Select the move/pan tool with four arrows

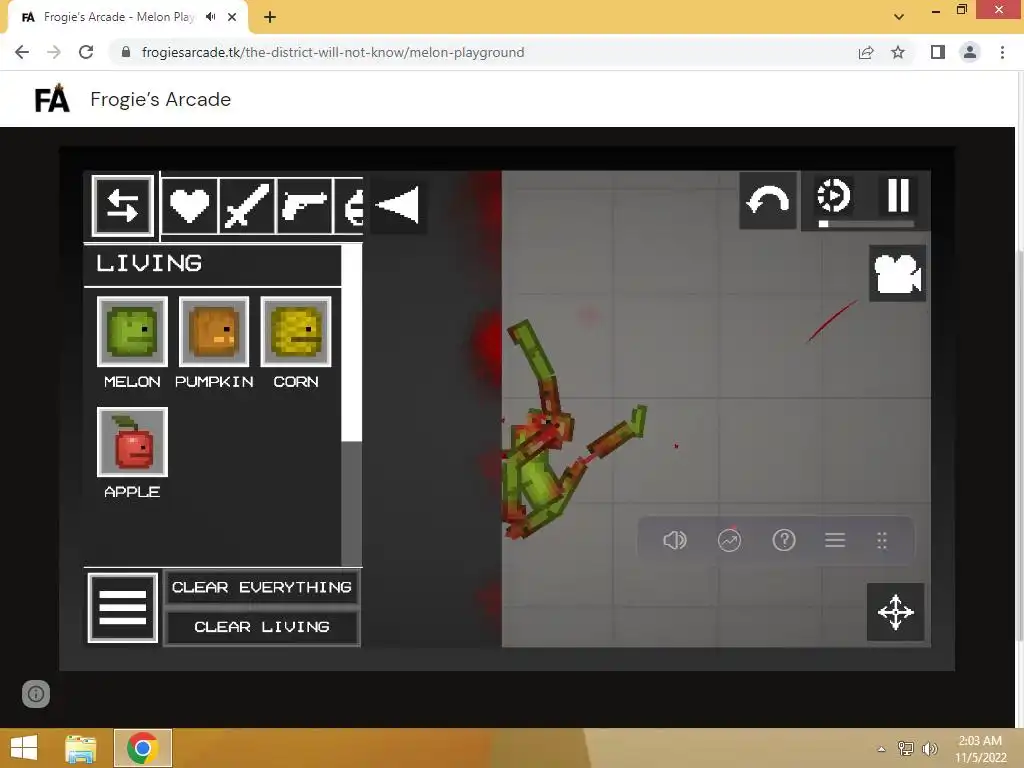895,612
